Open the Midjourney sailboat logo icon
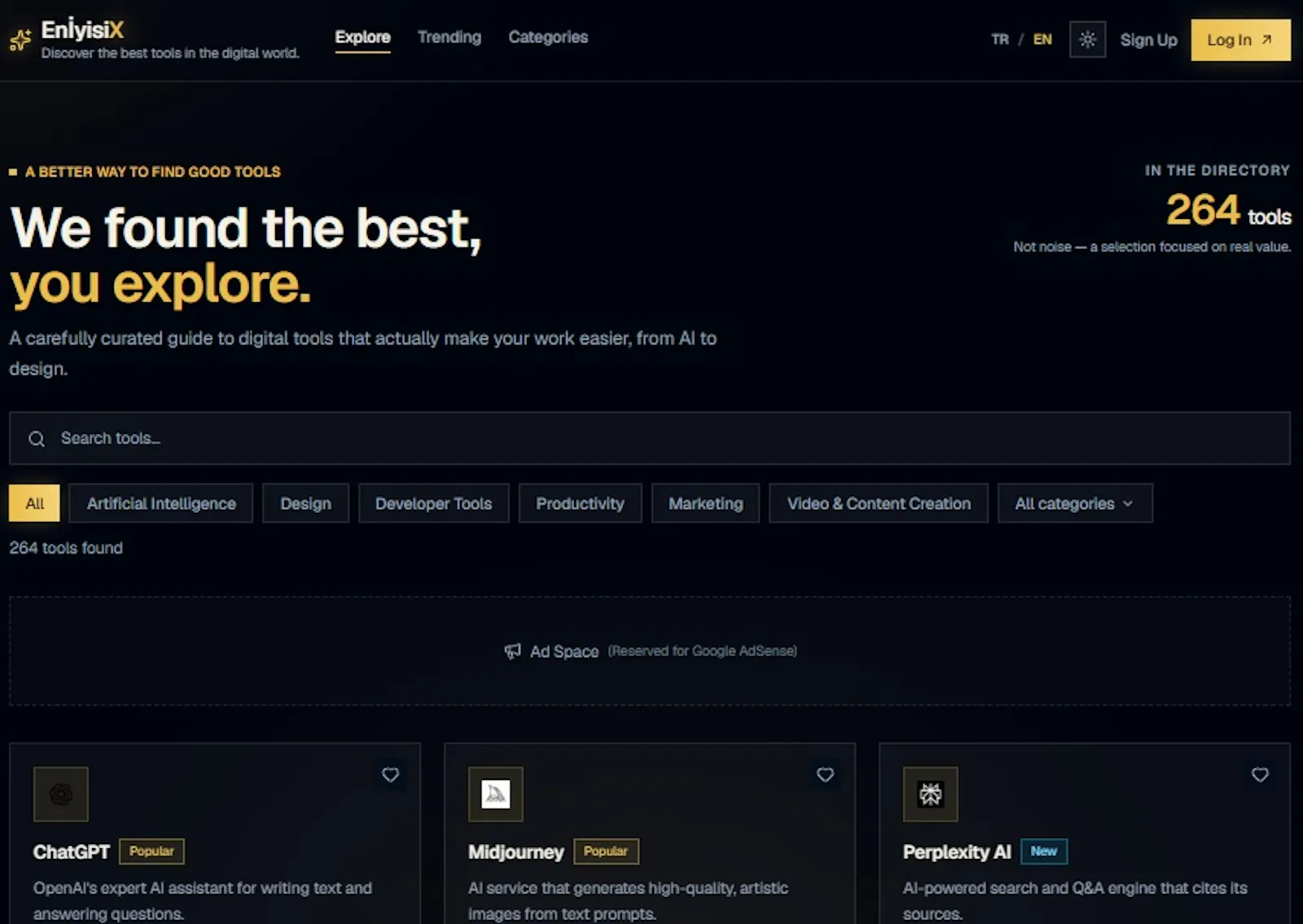Image resolution: width=1303 pixels, height=924 pixels. point(496,794)
